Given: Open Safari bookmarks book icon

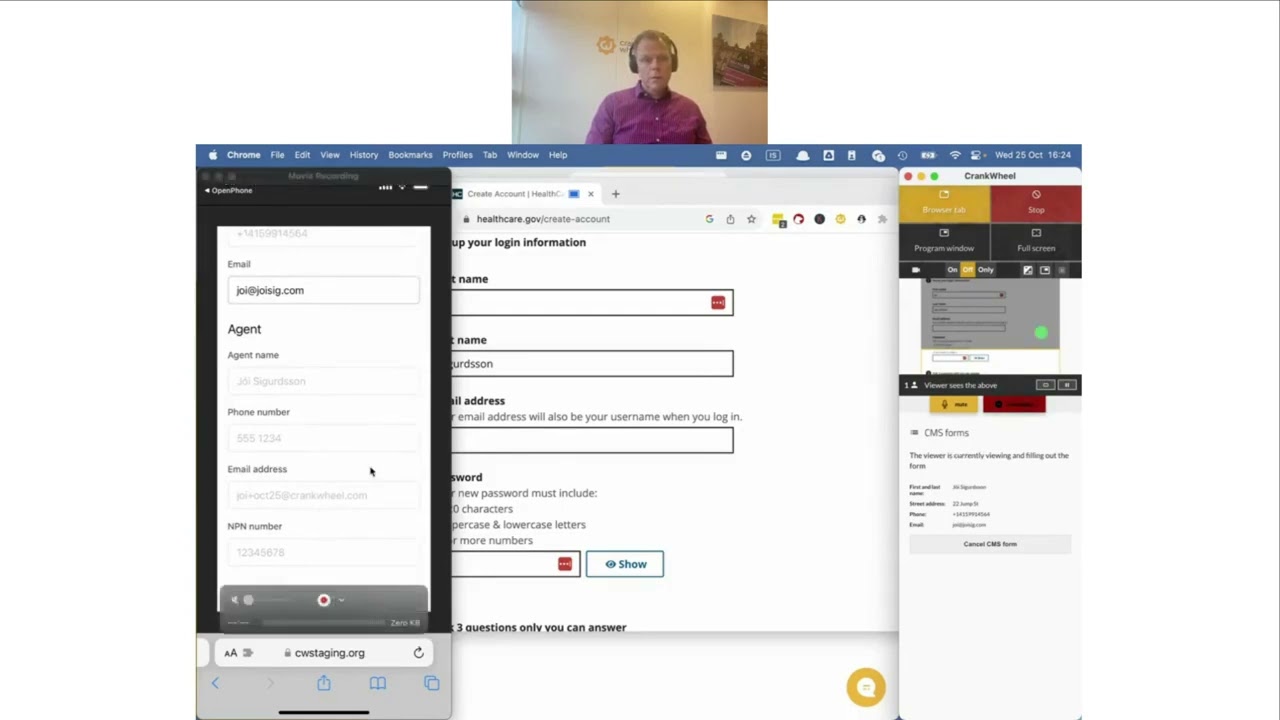Looking at the screenshot, I should click(377, 683).
